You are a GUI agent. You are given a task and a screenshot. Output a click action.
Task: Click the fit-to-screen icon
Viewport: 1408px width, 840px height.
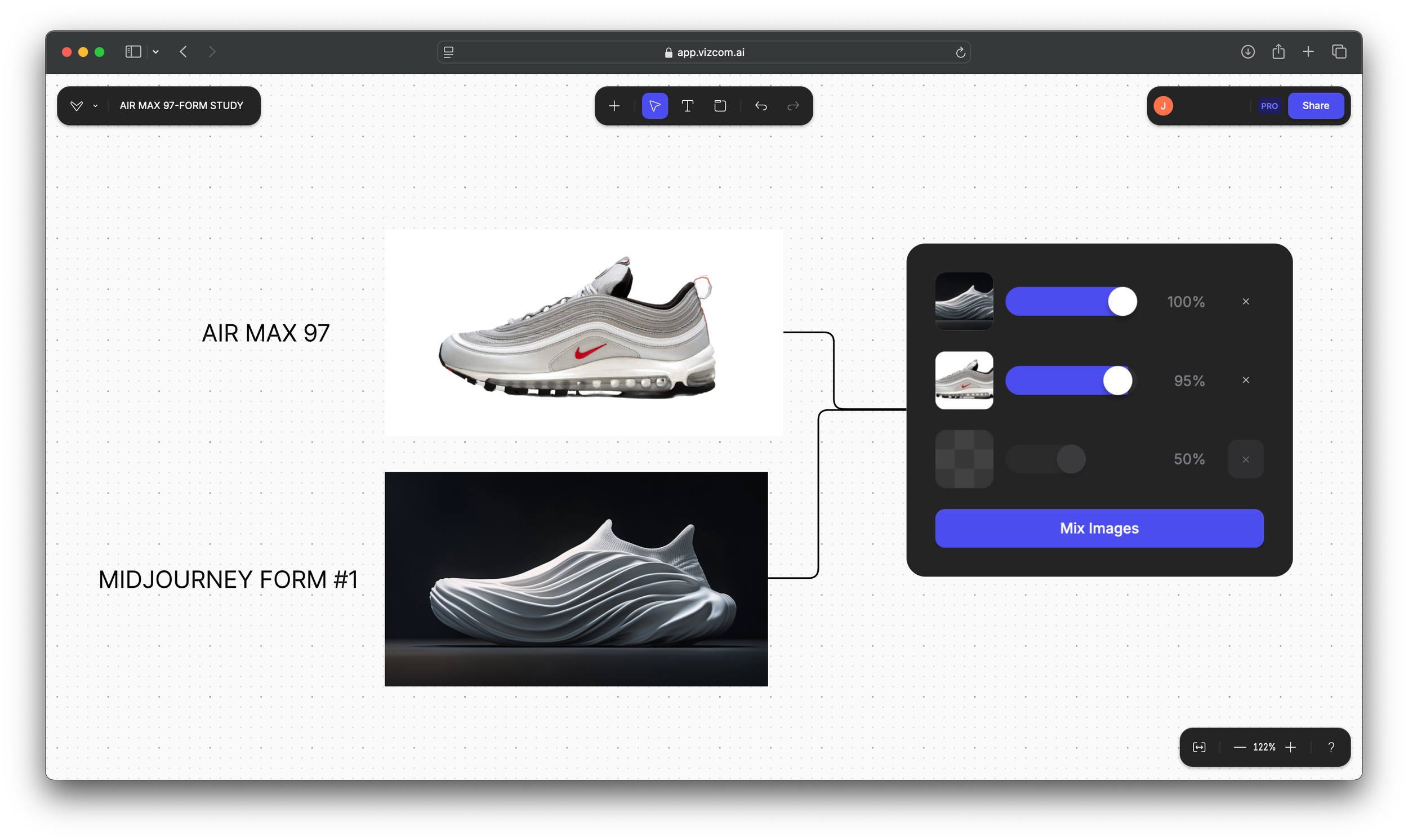pyautogui.click(x=1198, y=747)
